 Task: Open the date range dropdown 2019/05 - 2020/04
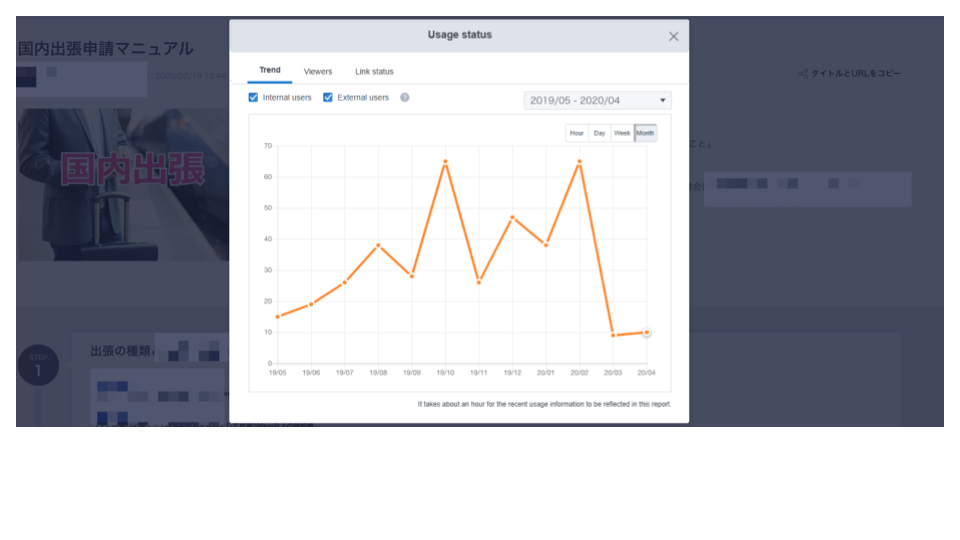(597, 101)
